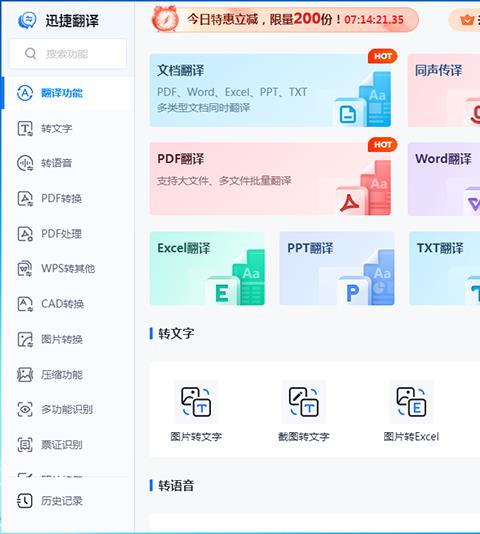Switch to 翻译功能 menu label
Screen dimensions: 480x534
point(62,93)
